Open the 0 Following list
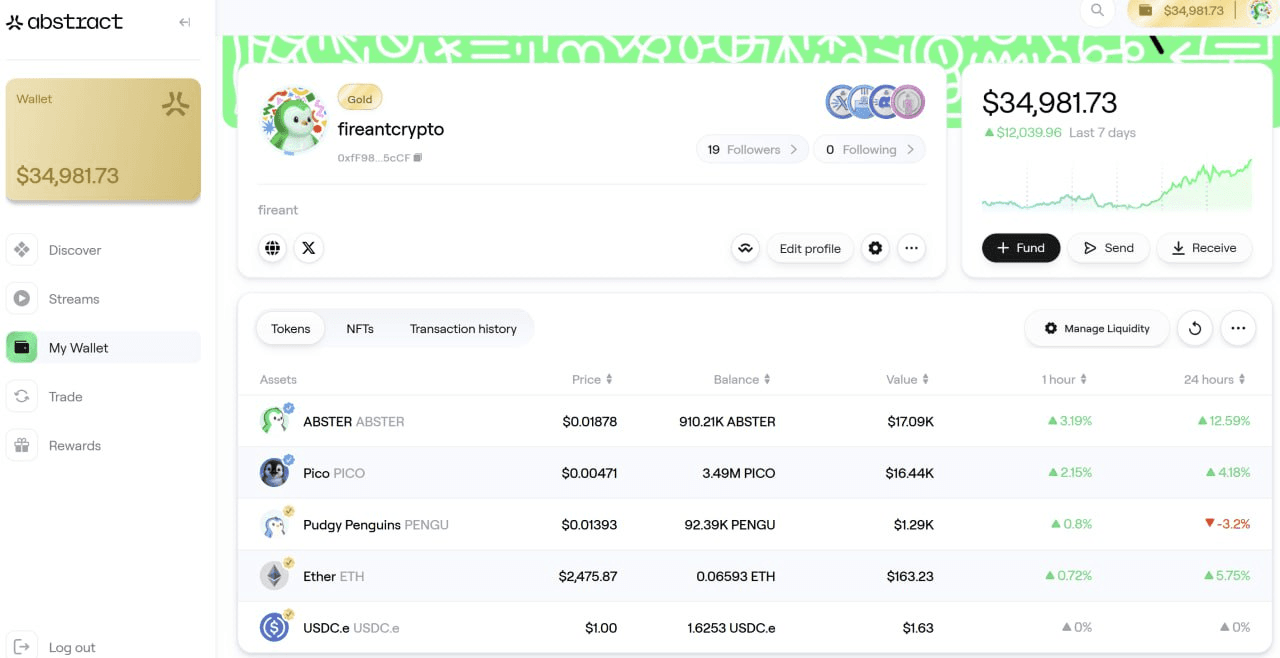Screen dimensions: 1280x658 (869, 149)
